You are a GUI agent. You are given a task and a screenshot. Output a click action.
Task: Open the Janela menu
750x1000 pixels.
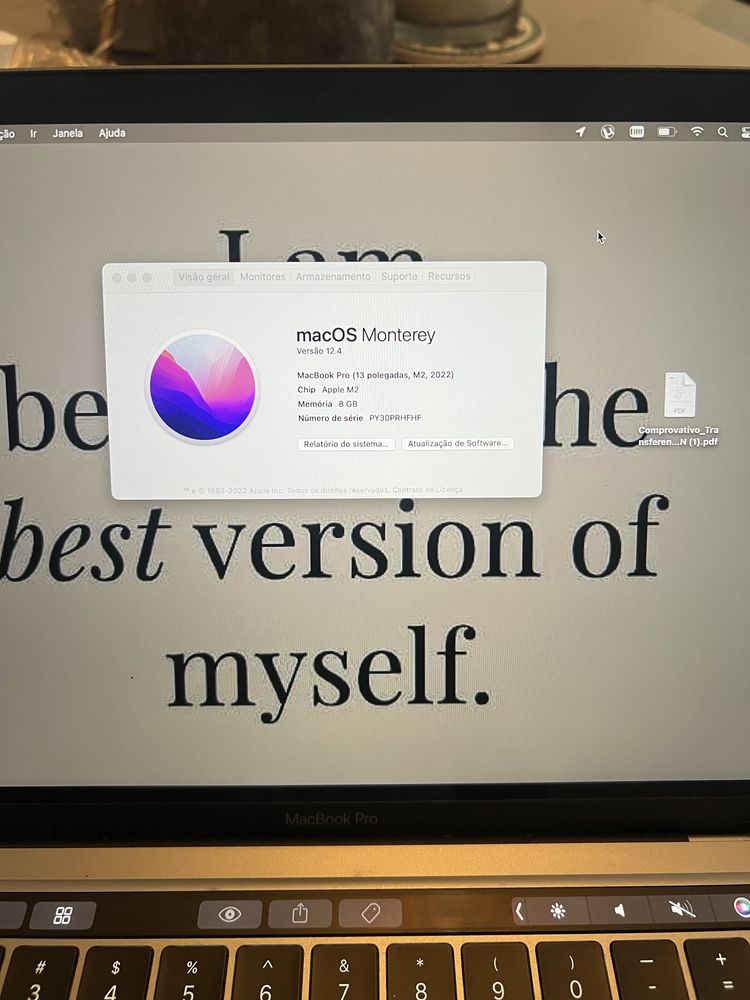[68, 133]
